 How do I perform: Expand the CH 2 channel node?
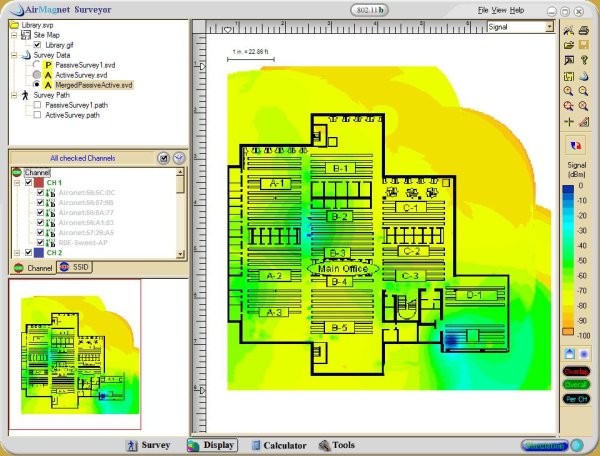pyautogui.click(x=17, y=253)
